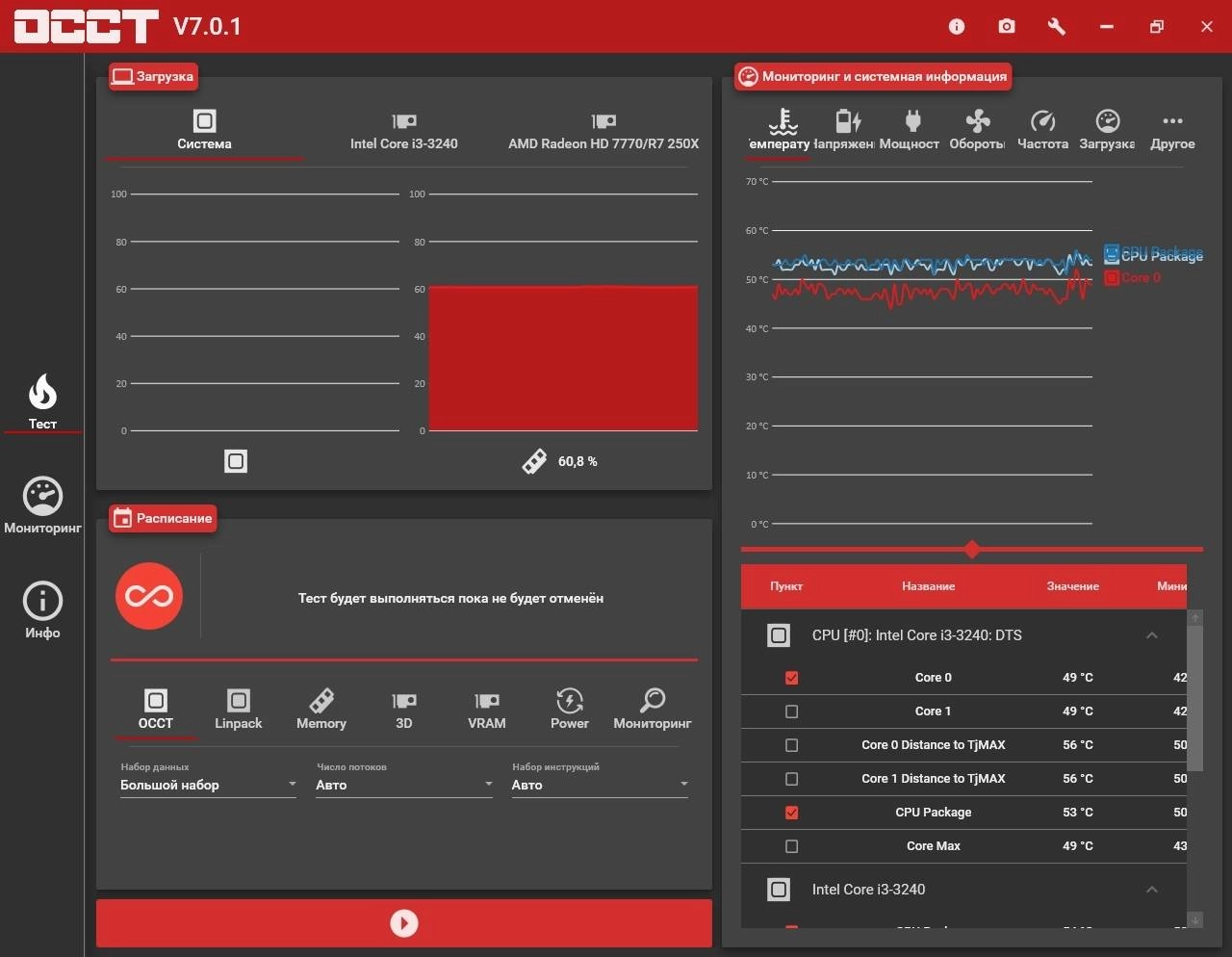Minimize the OCCT window
The width and height of the screenshot is (1232, 957).
click(x=1107, y=27)
